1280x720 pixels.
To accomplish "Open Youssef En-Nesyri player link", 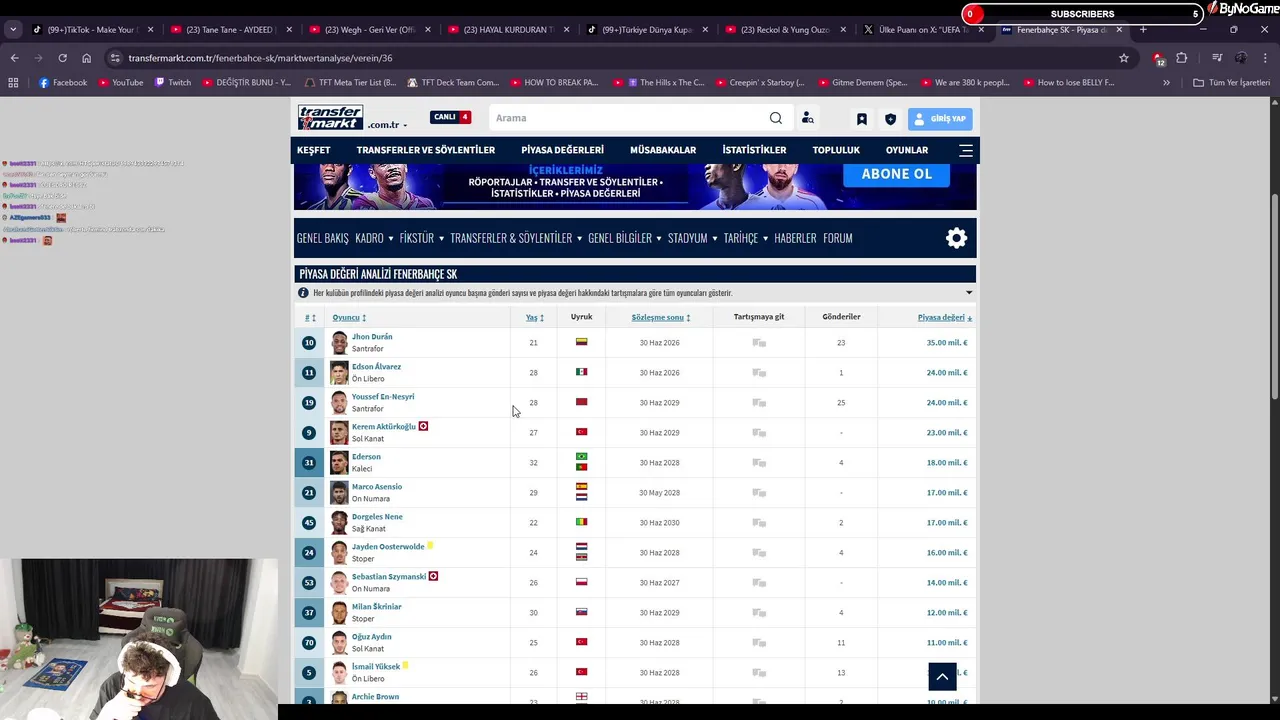I will [383, 397].
